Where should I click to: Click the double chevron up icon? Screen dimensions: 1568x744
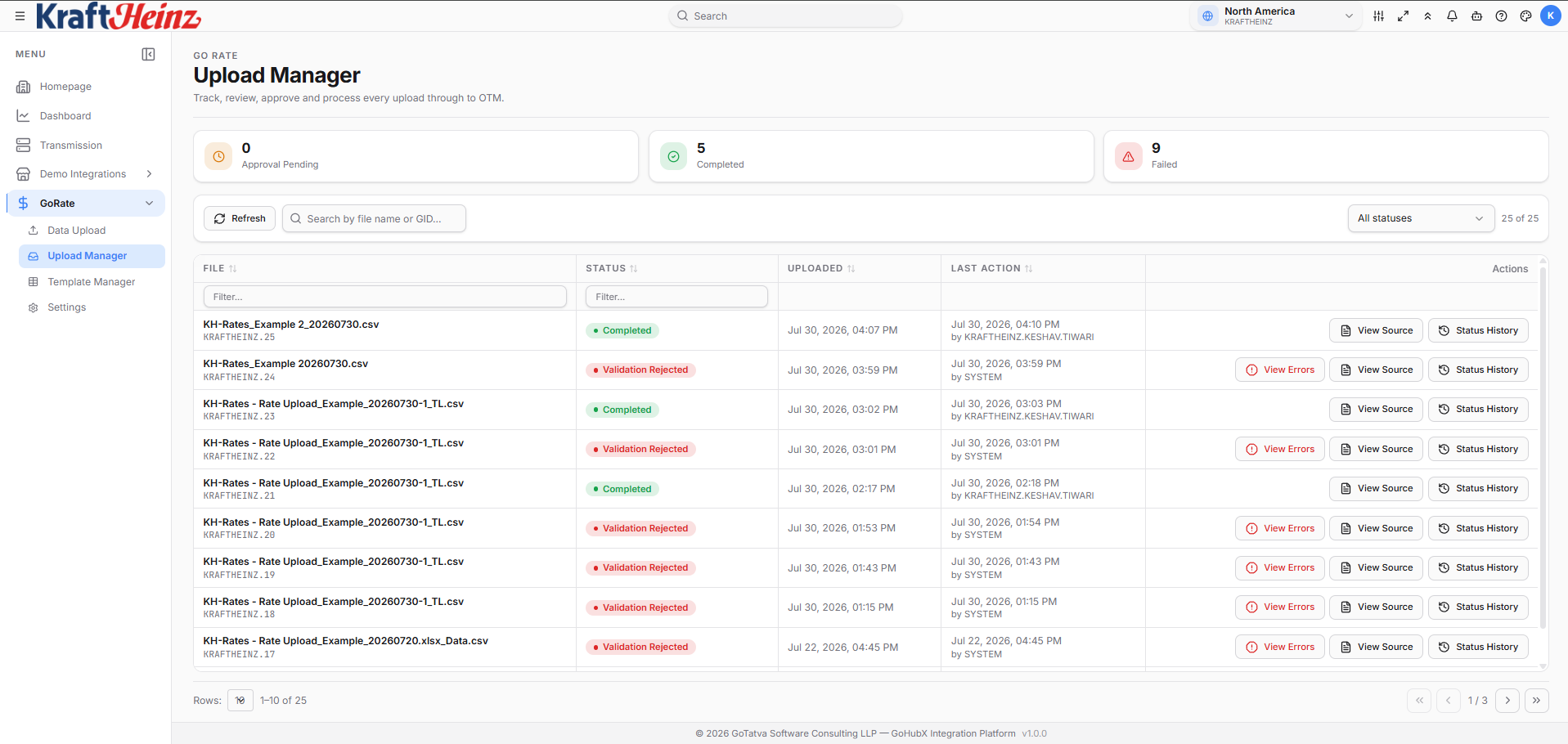tap(1427, 16)
